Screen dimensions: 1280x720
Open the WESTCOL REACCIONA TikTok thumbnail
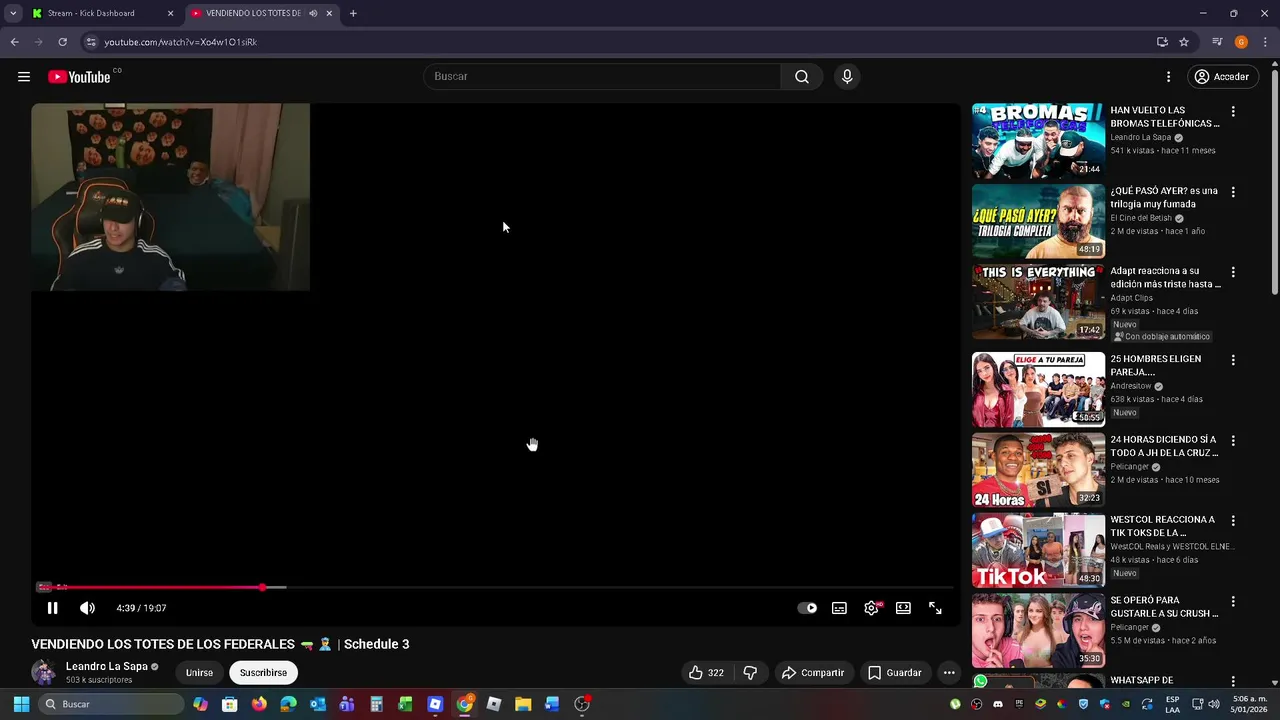point(1038,550)
